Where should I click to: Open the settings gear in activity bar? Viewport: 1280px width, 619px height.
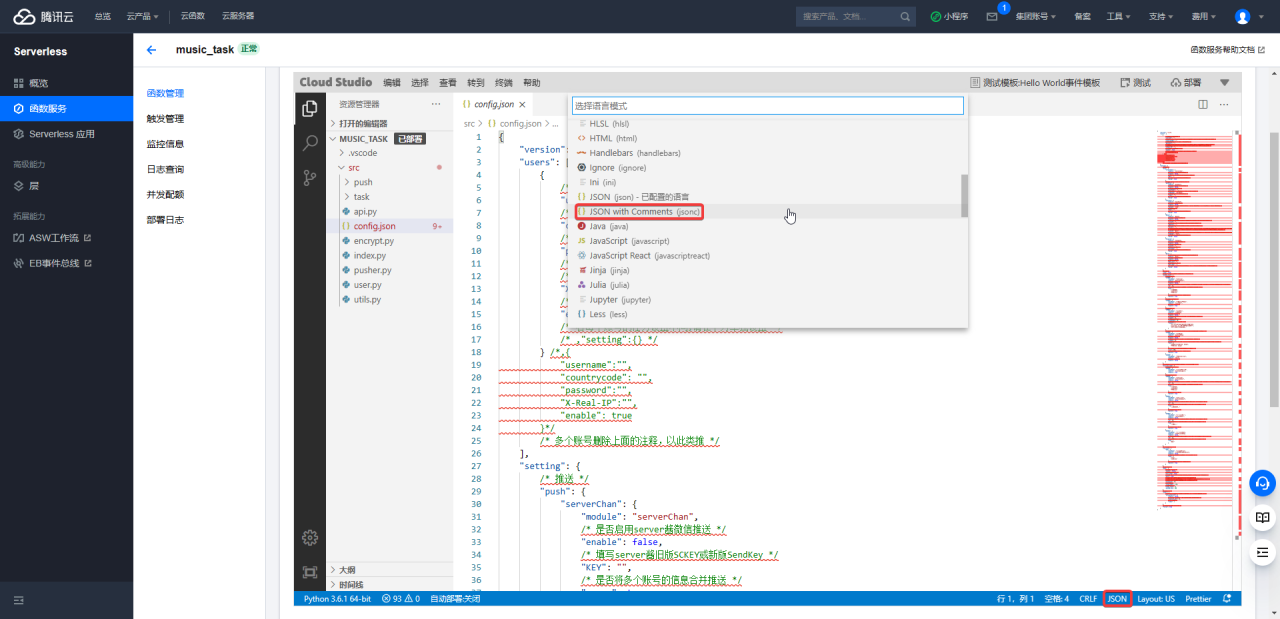pos(310,538)
